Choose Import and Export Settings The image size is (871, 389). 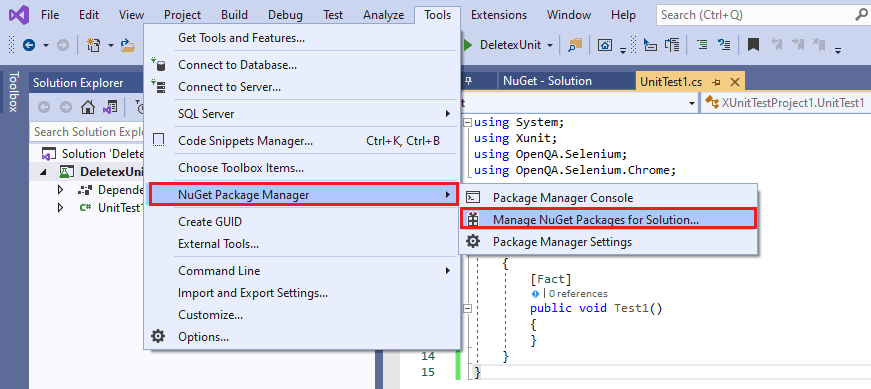click(x=302, y=292)
